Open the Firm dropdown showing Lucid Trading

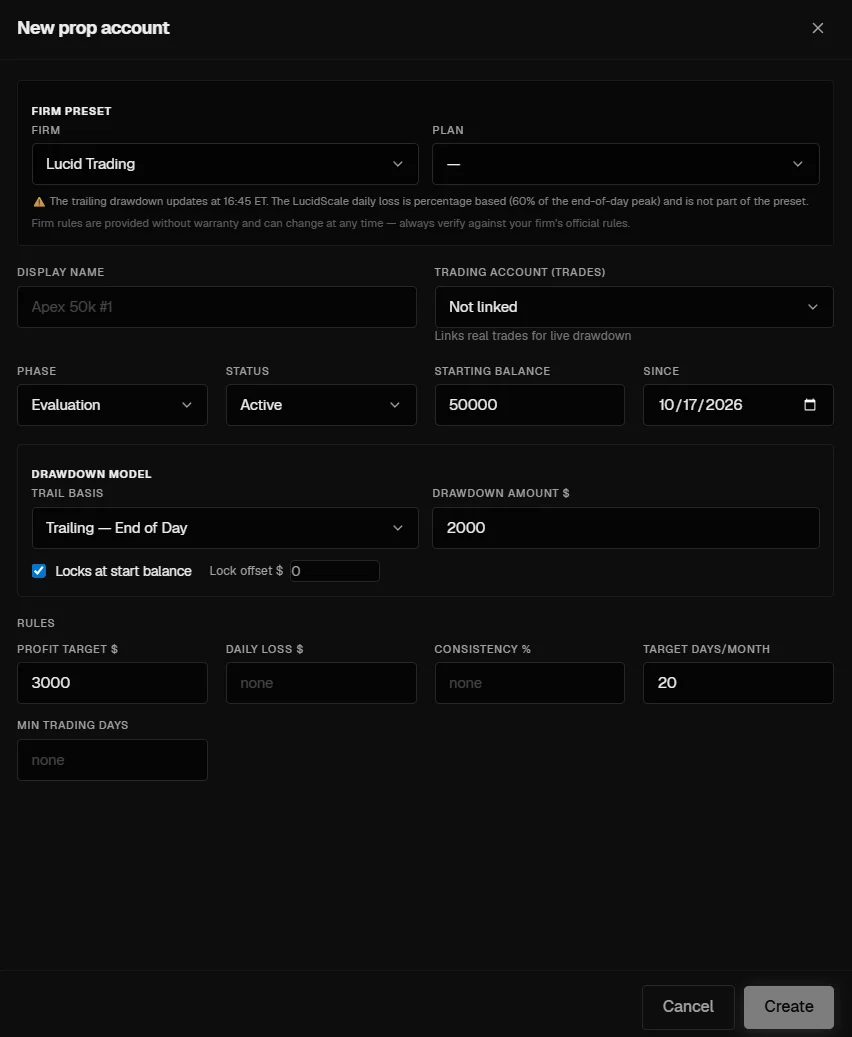(225, 164)
